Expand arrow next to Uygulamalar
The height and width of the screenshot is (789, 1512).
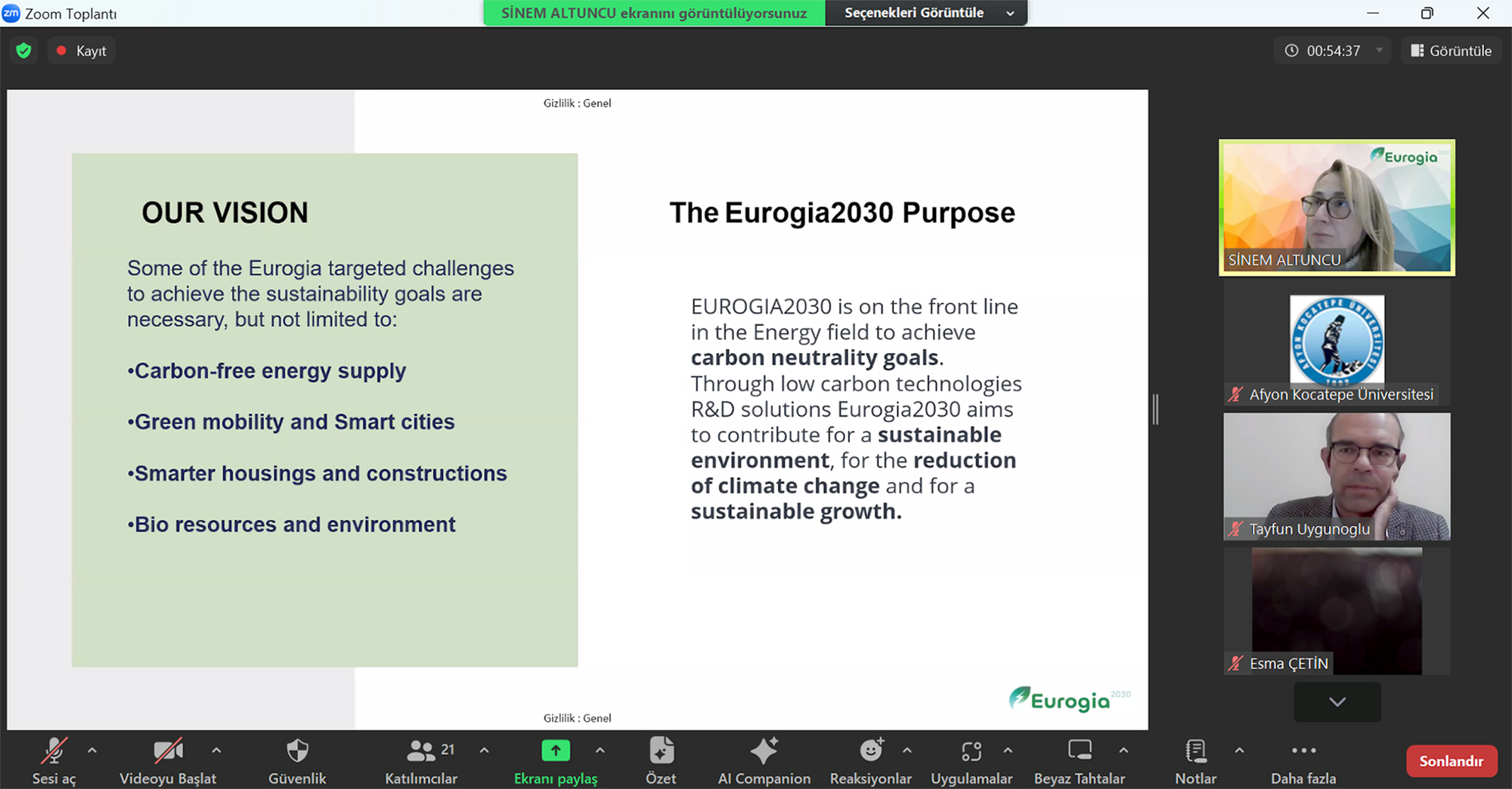1008,750
